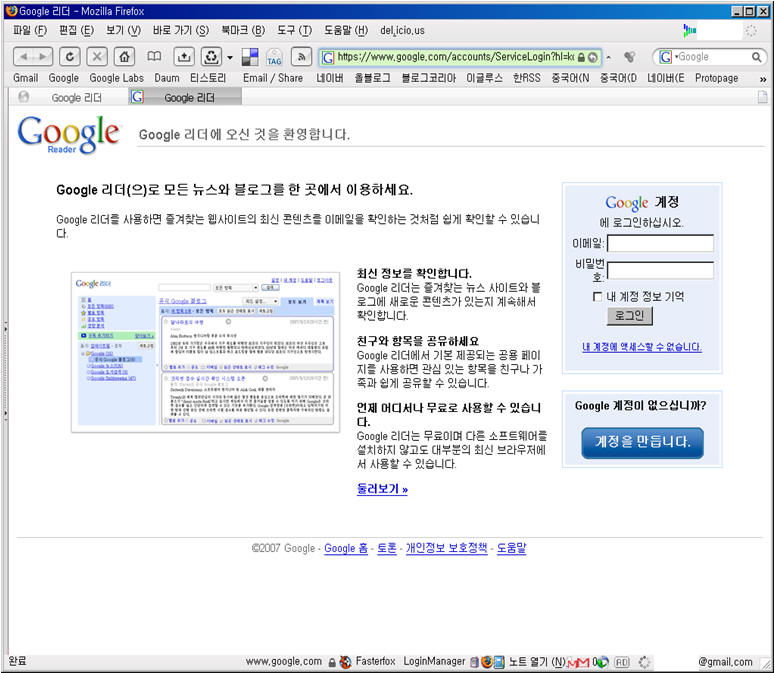This screenshot has height=673, width=775.
Task: Open the 내 계정에 액세스할 수 없습니다 link
Action: (642, 347)
